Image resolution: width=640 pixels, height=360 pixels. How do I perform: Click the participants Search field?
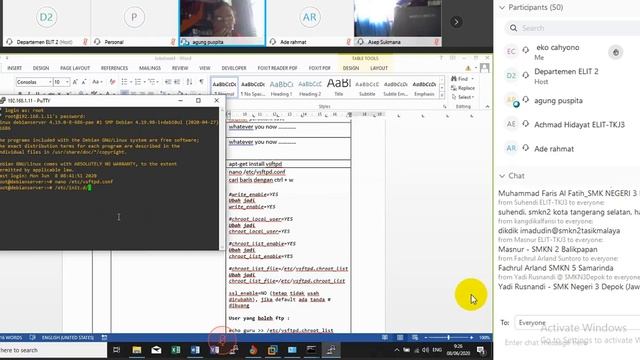pyautogui.click(x=572, y=28)
